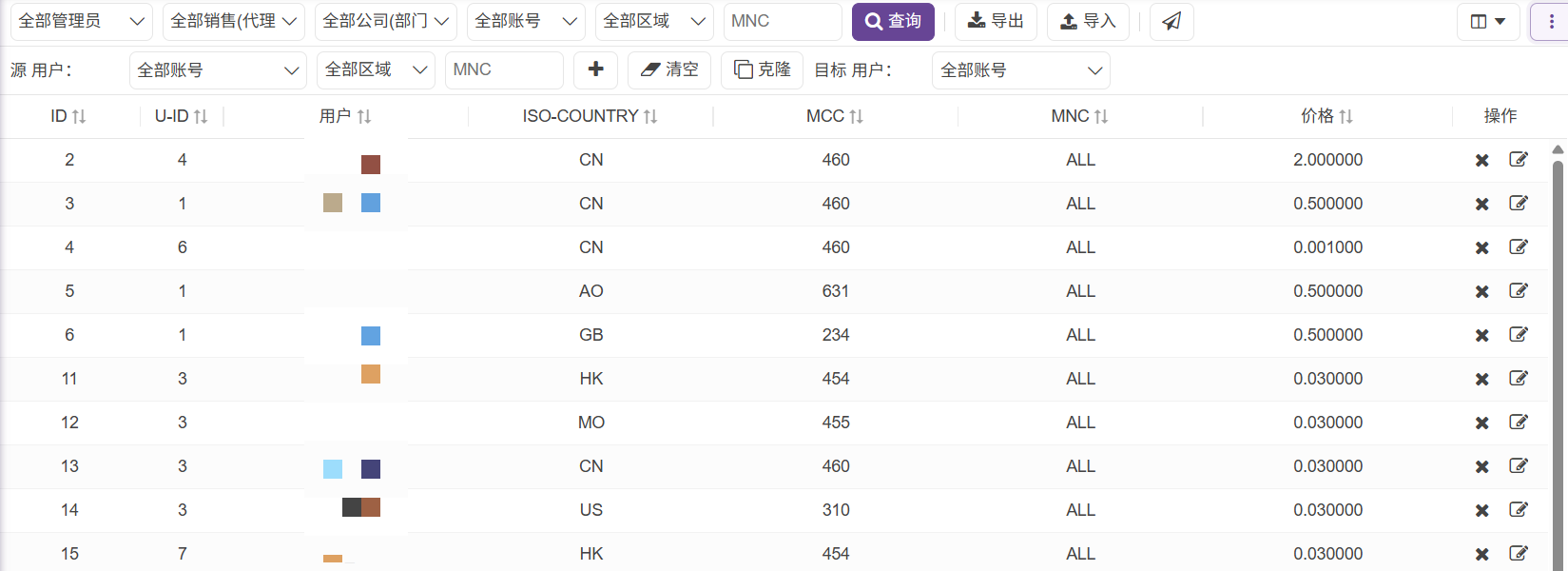This screenshot has height=571, width=1568.
Task: Click the plus add icon button
Action: (596, 69)
